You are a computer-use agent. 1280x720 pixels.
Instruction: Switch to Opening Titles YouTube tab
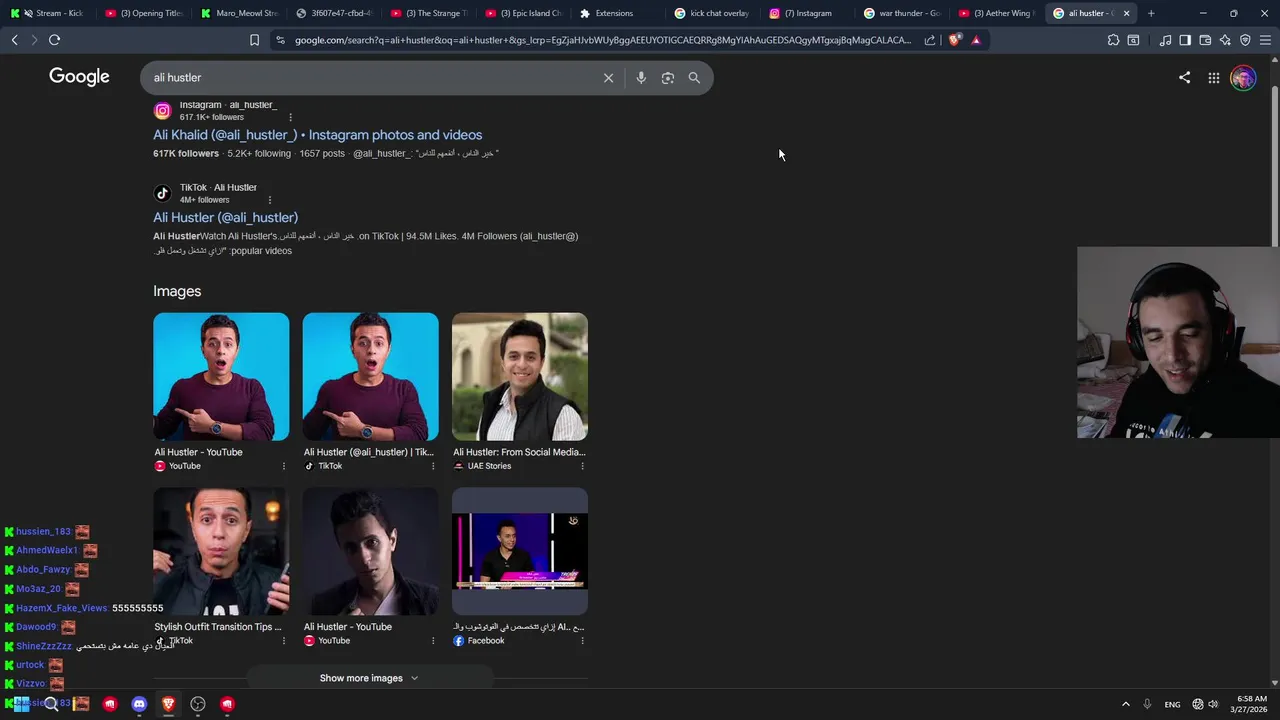point(145,13)
